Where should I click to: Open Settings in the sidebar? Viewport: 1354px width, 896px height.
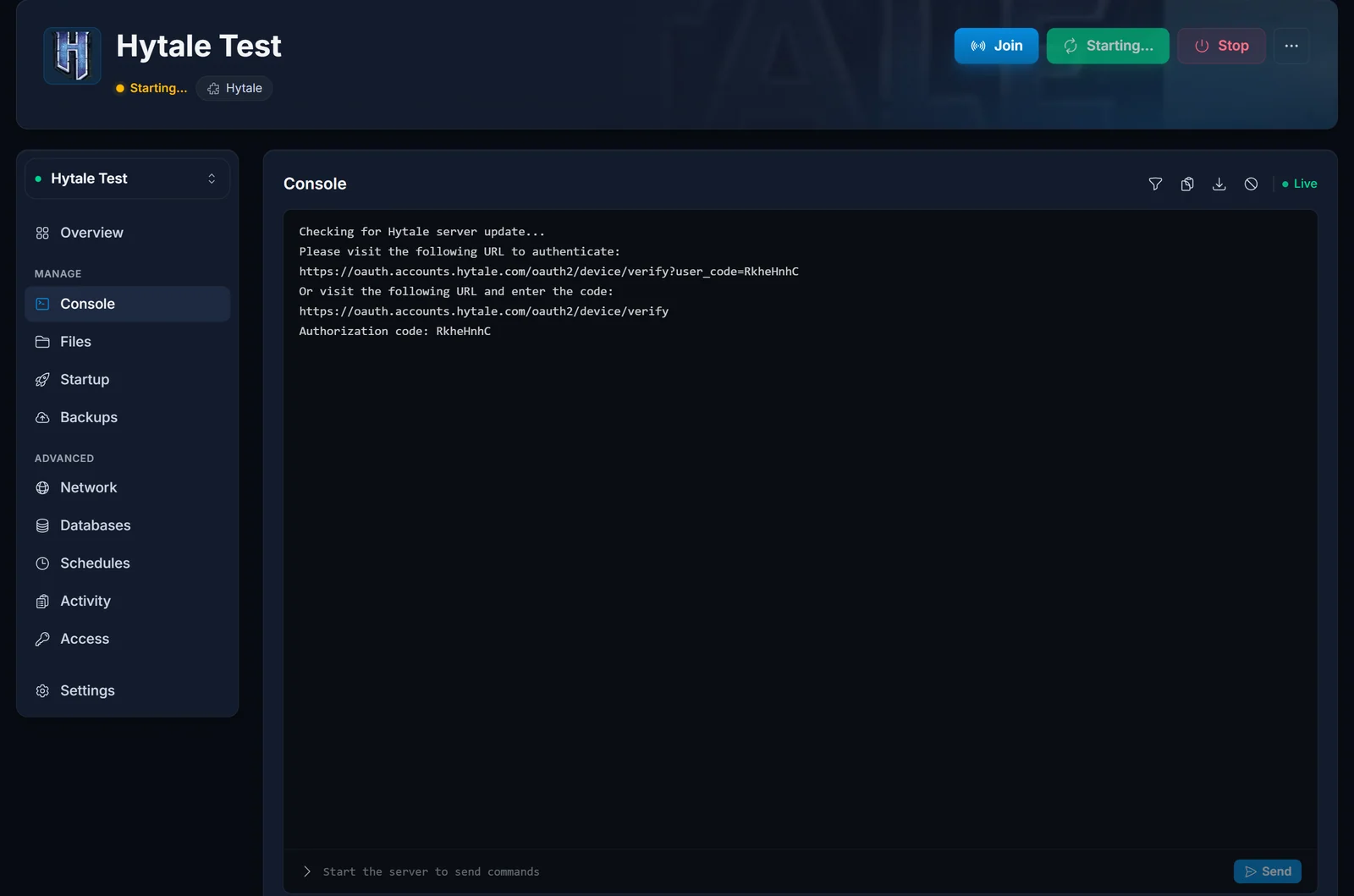[x=128, y=690]
